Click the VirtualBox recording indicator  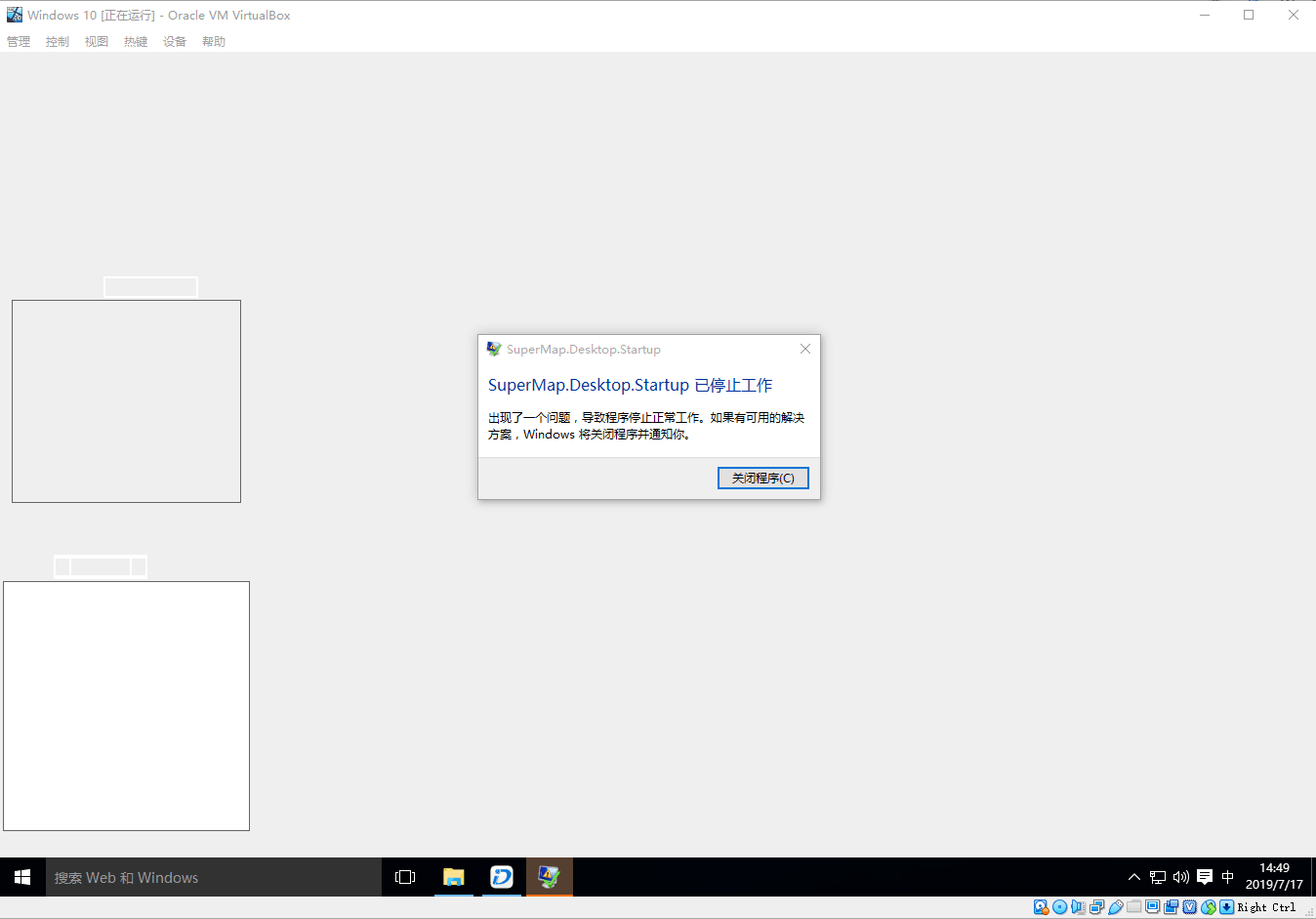point(1171,907)
